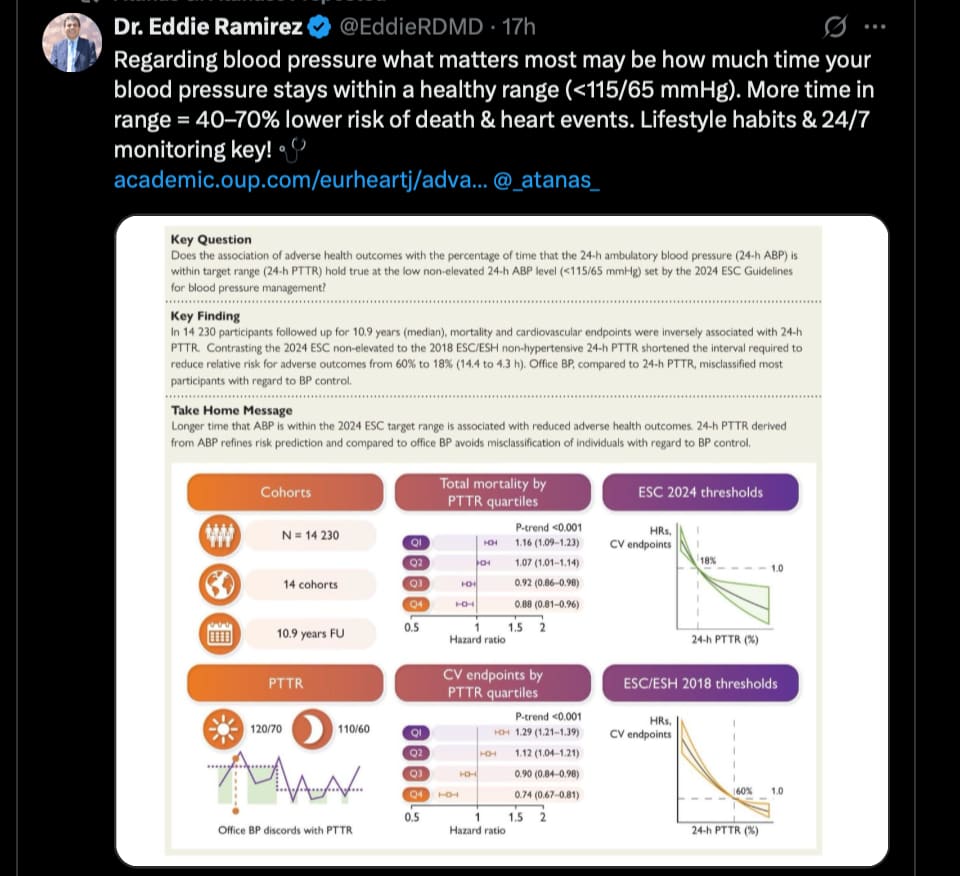Open the Grok slashed-circle icon on tweet
960x876 pixels.
[835, 27]
